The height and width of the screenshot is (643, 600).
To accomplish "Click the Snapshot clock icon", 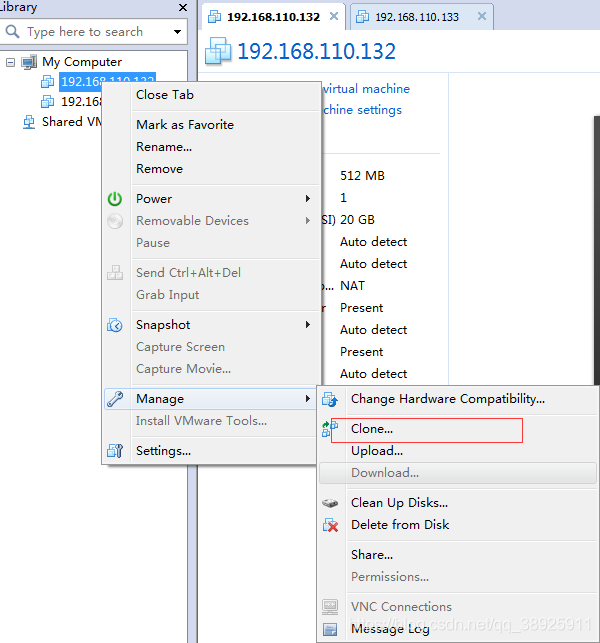I will click(115, 325).
